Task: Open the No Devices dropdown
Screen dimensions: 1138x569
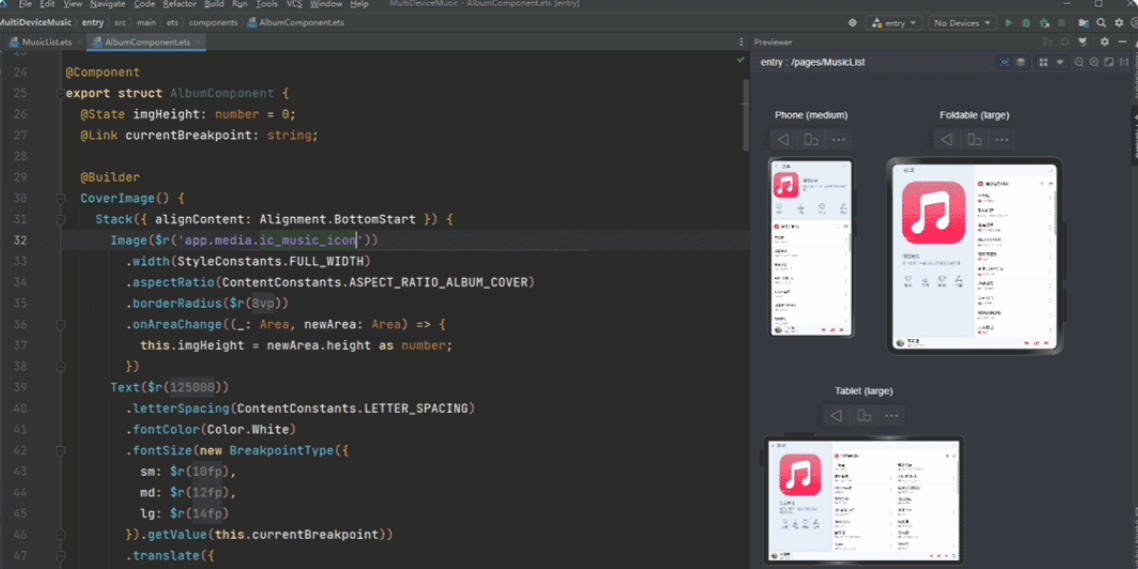Action: pos(961,23)
